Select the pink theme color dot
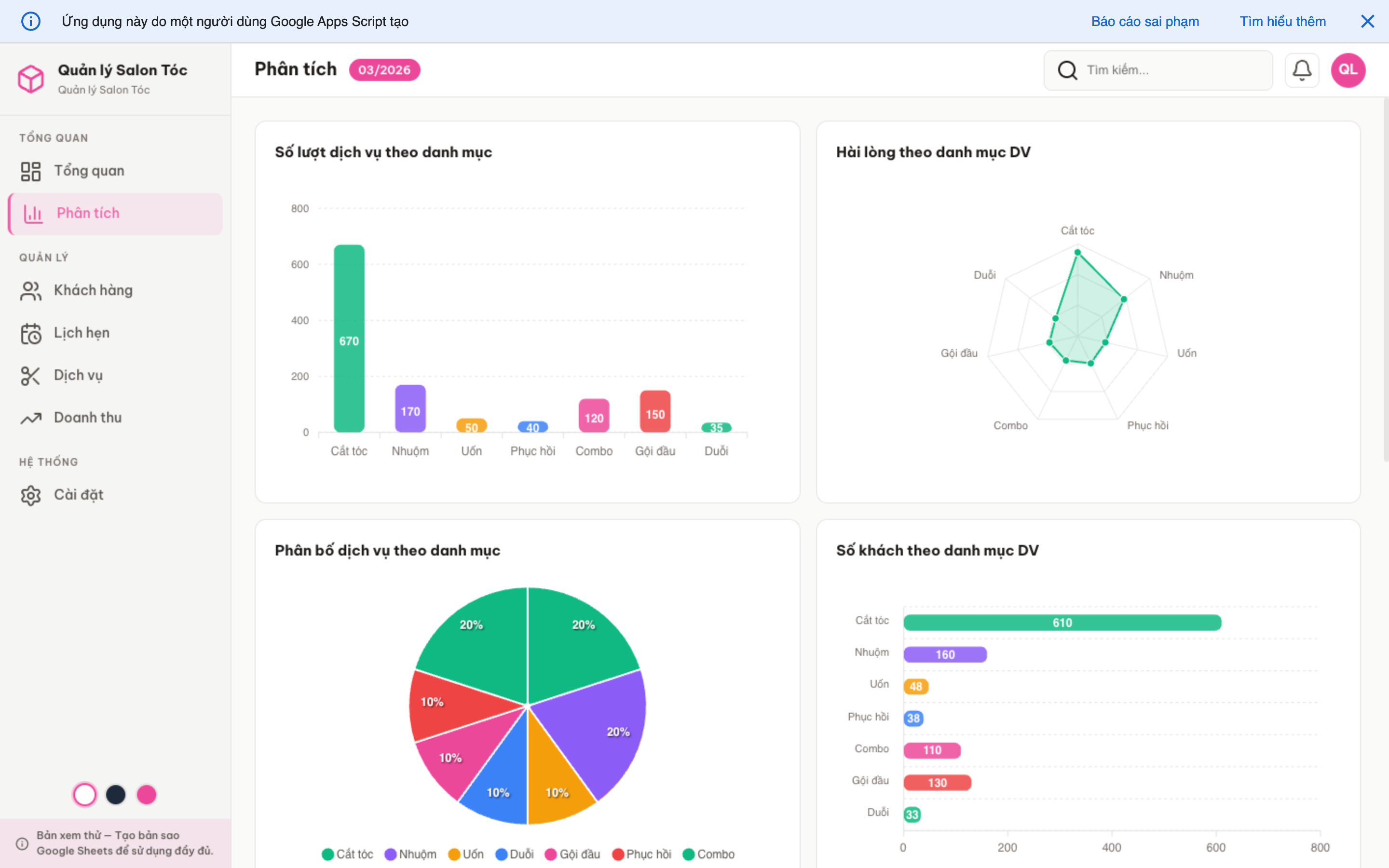 (x=147, y=795)
